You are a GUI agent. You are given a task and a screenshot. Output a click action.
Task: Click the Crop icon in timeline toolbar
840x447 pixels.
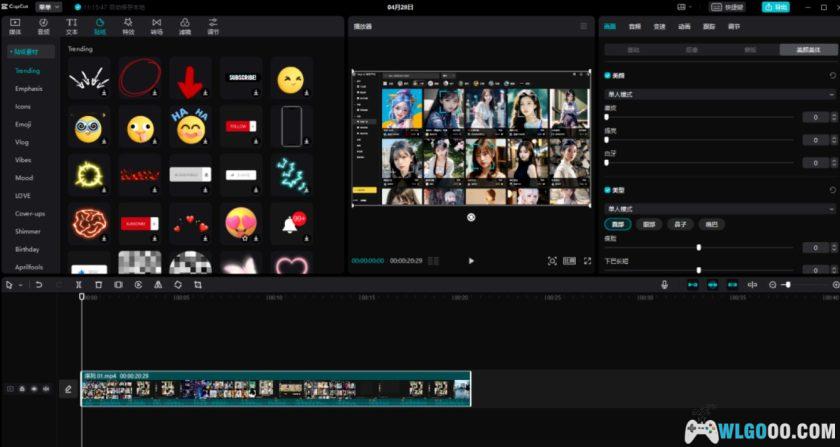tap(198, 285)
